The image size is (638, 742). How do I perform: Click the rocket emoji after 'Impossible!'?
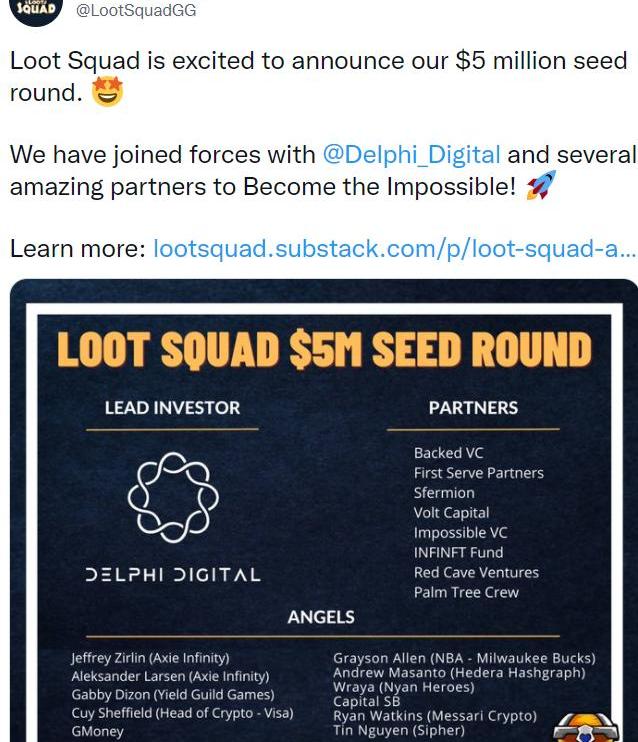[541, 186]
